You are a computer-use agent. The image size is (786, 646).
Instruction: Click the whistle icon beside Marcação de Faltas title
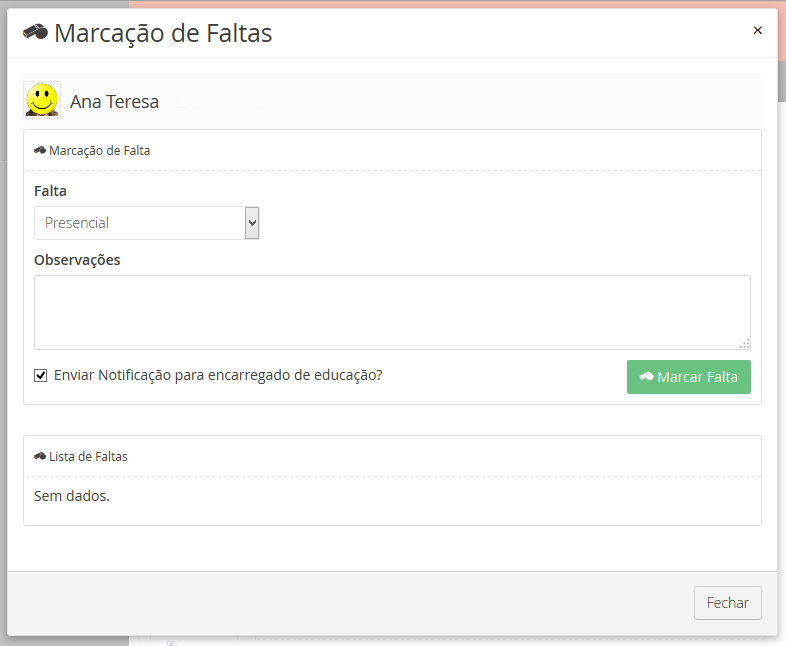click(x=35, y=32)
